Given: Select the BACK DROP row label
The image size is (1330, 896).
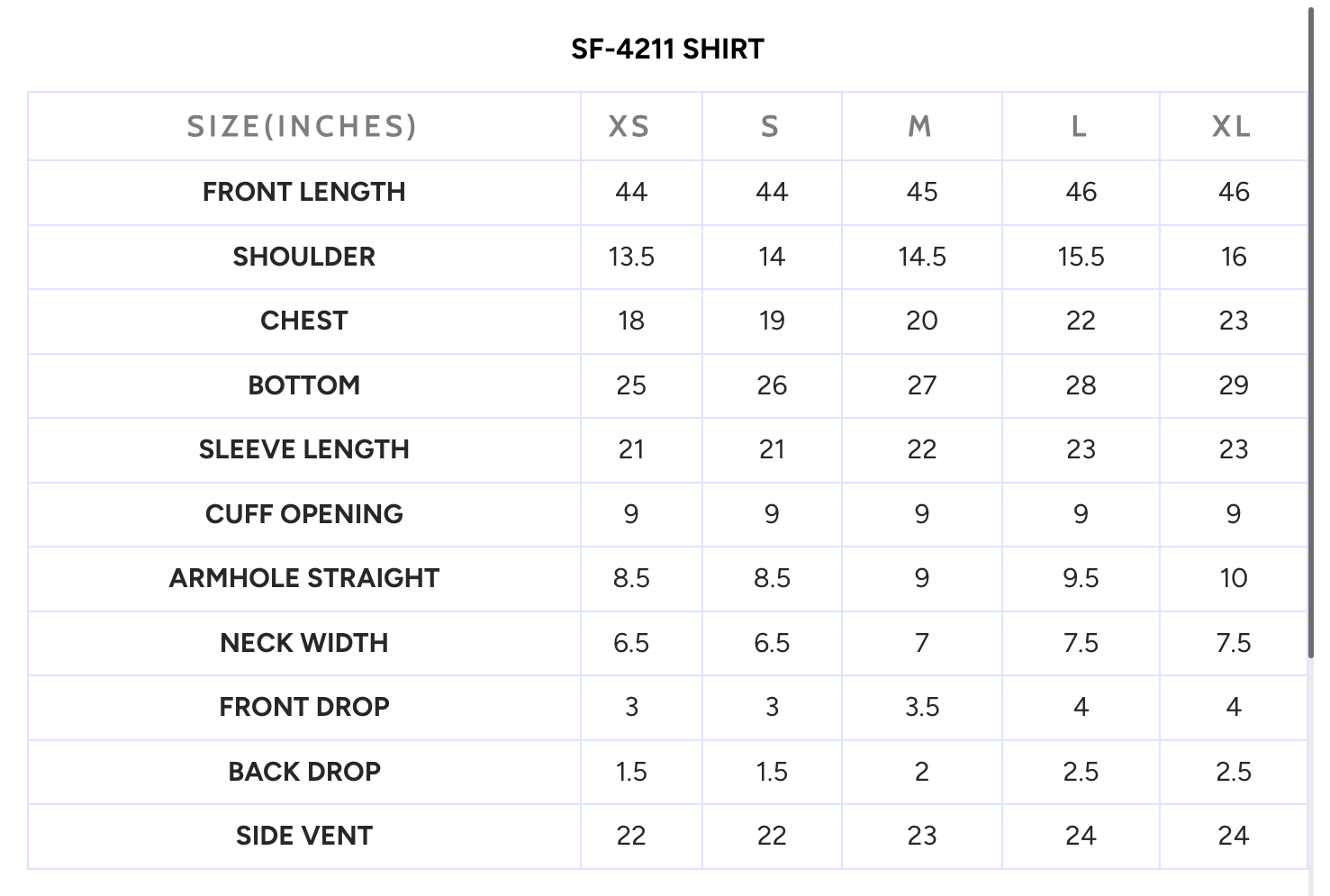Looking at the screenshot, I should click(x=303, y=772).
